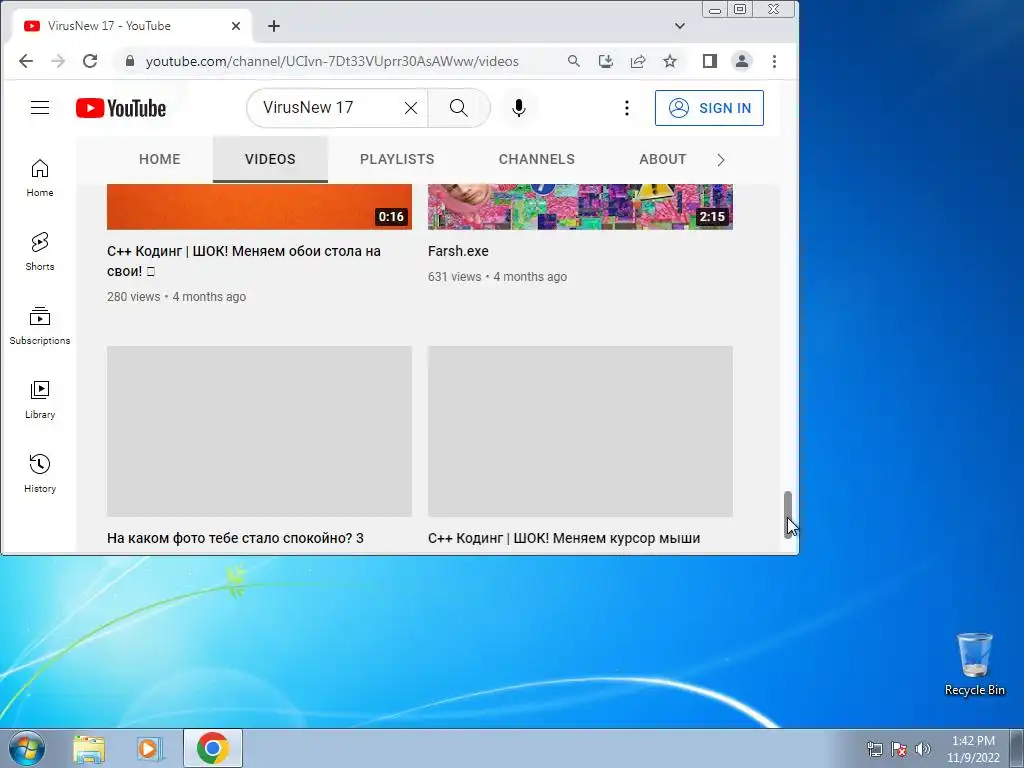Start voice search with microphone
Image resolution: width=1024 pixels, height=768 pixels.
(519, 108)
